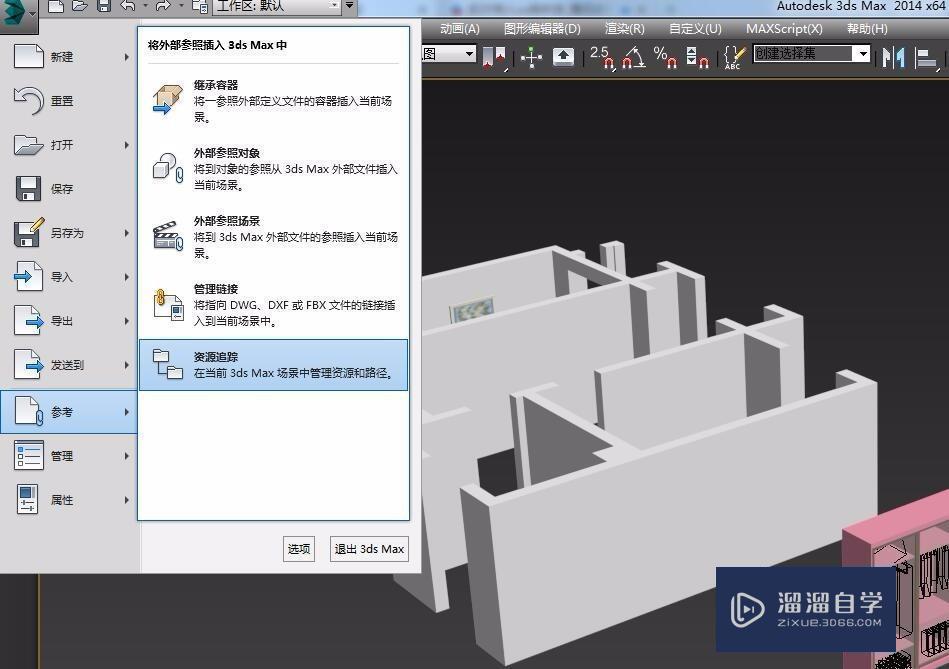The image size is (949, 669).
Task: Enable angle snap toggle
Action: tap(630, 56)
